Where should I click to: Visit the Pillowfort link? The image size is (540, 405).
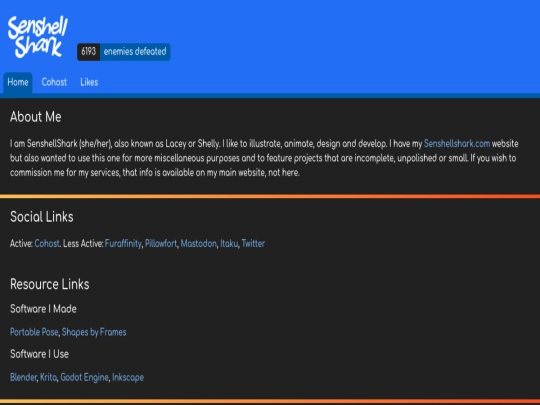[161, 243]
